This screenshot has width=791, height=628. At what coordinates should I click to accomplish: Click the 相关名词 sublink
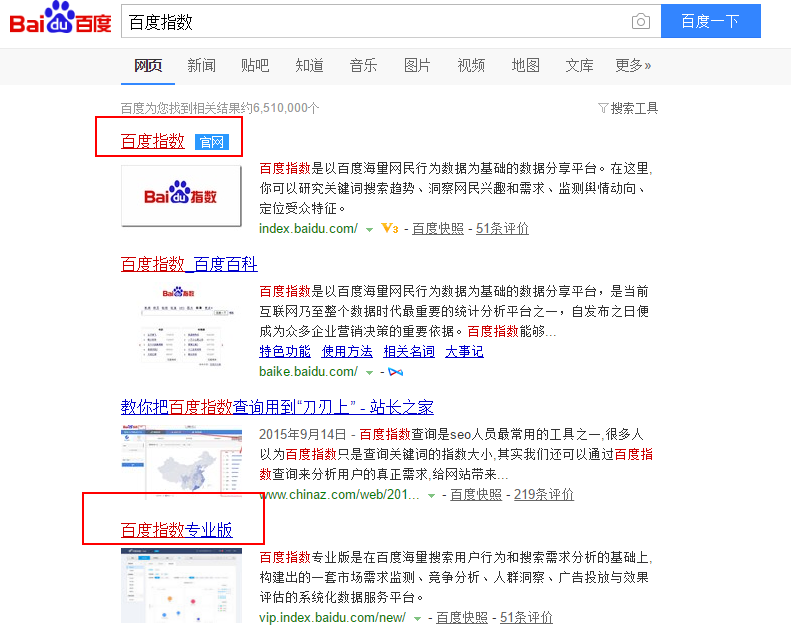[409, 352]
